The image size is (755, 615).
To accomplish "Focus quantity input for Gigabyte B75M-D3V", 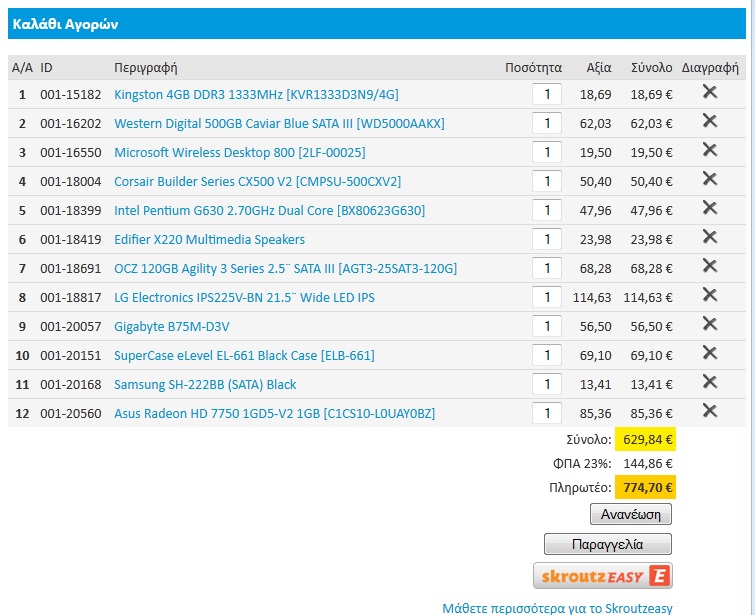I will tap(547, 326).
